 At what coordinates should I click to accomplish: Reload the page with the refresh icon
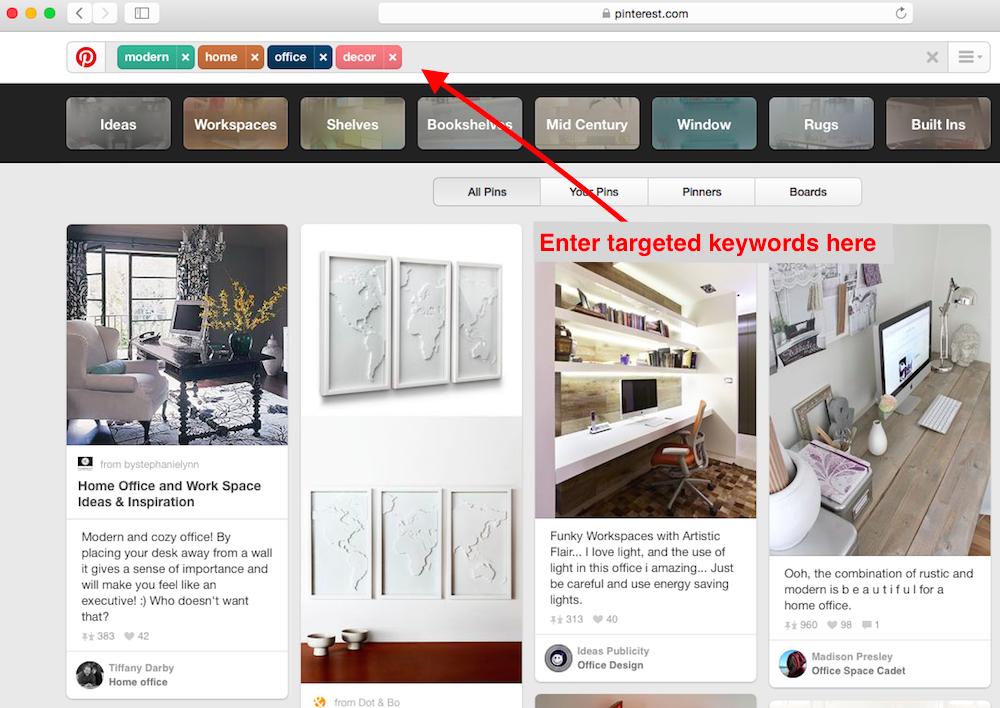(x=901, y=13)
